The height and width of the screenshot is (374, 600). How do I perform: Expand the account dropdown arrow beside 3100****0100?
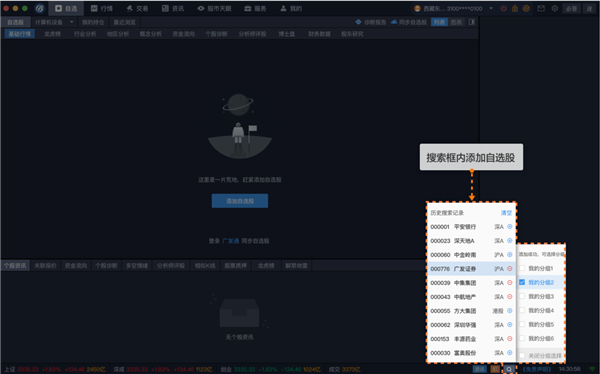tap(491, 8)
